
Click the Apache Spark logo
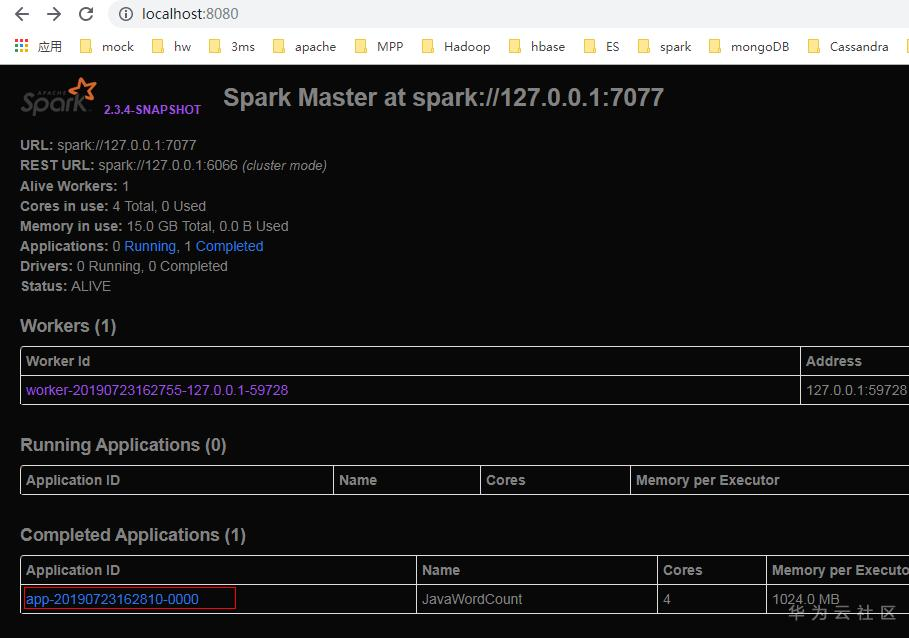pos(59,96)
